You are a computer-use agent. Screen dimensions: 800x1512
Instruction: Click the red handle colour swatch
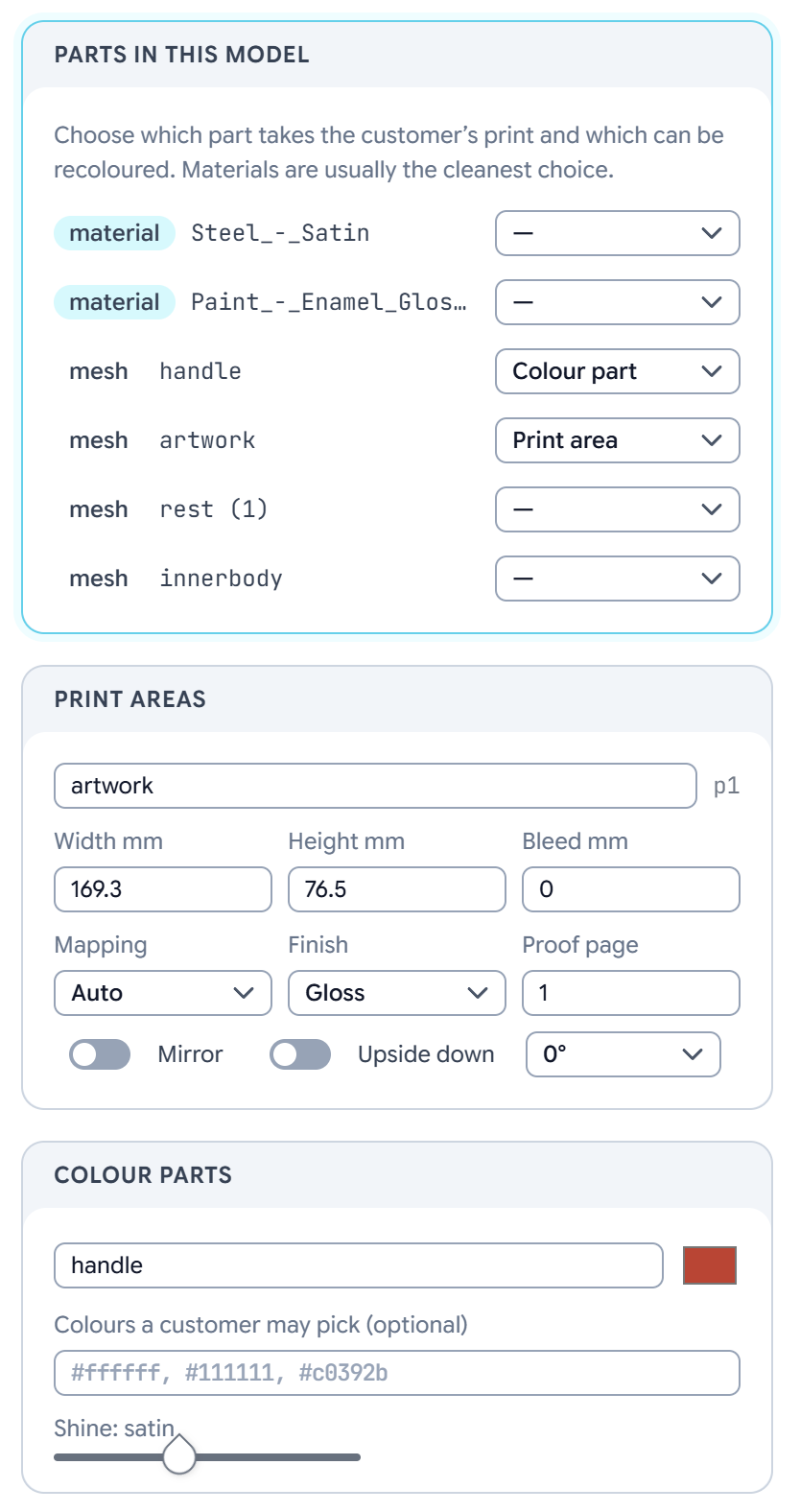click(x=710, y=1265)
